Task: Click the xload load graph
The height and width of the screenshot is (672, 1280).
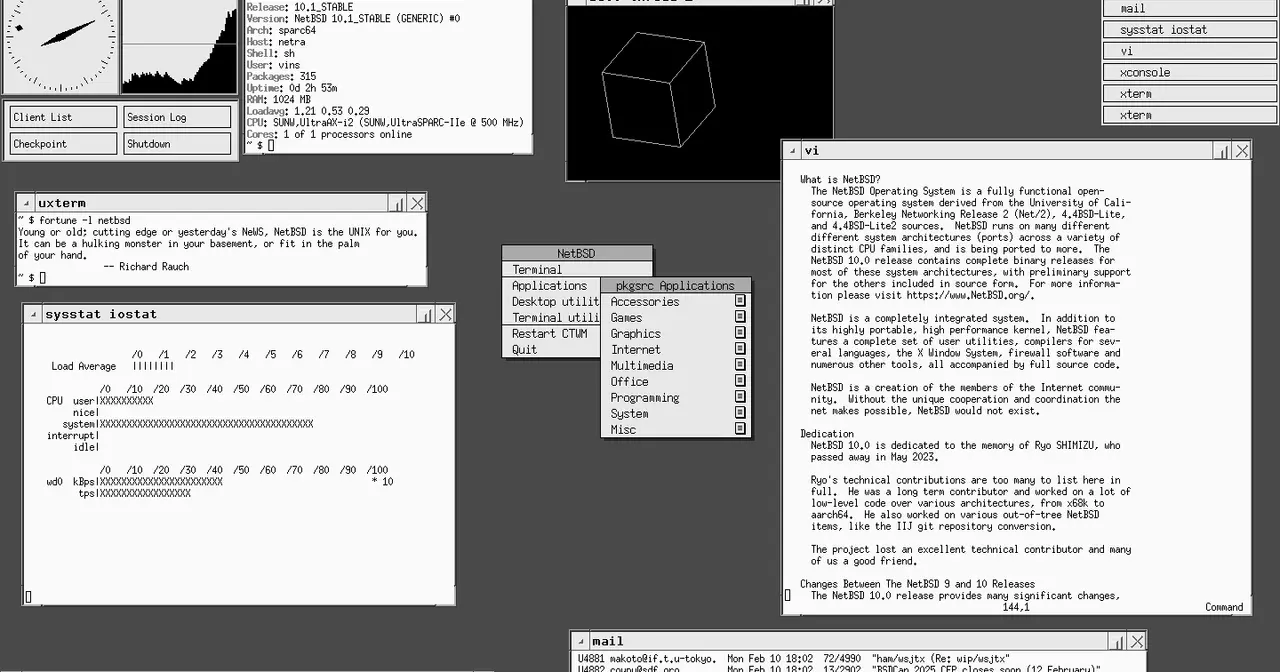Action: pyautogui.click(x=180, y=45)
